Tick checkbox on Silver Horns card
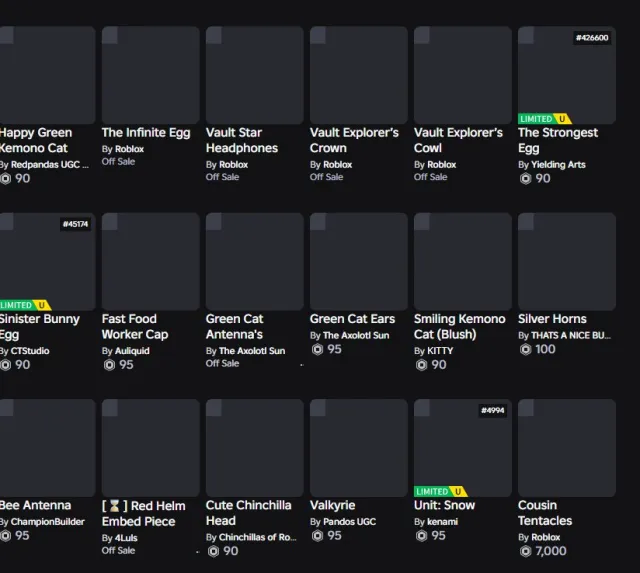This screenshot has height=573, width=640. tap(527, 222)
